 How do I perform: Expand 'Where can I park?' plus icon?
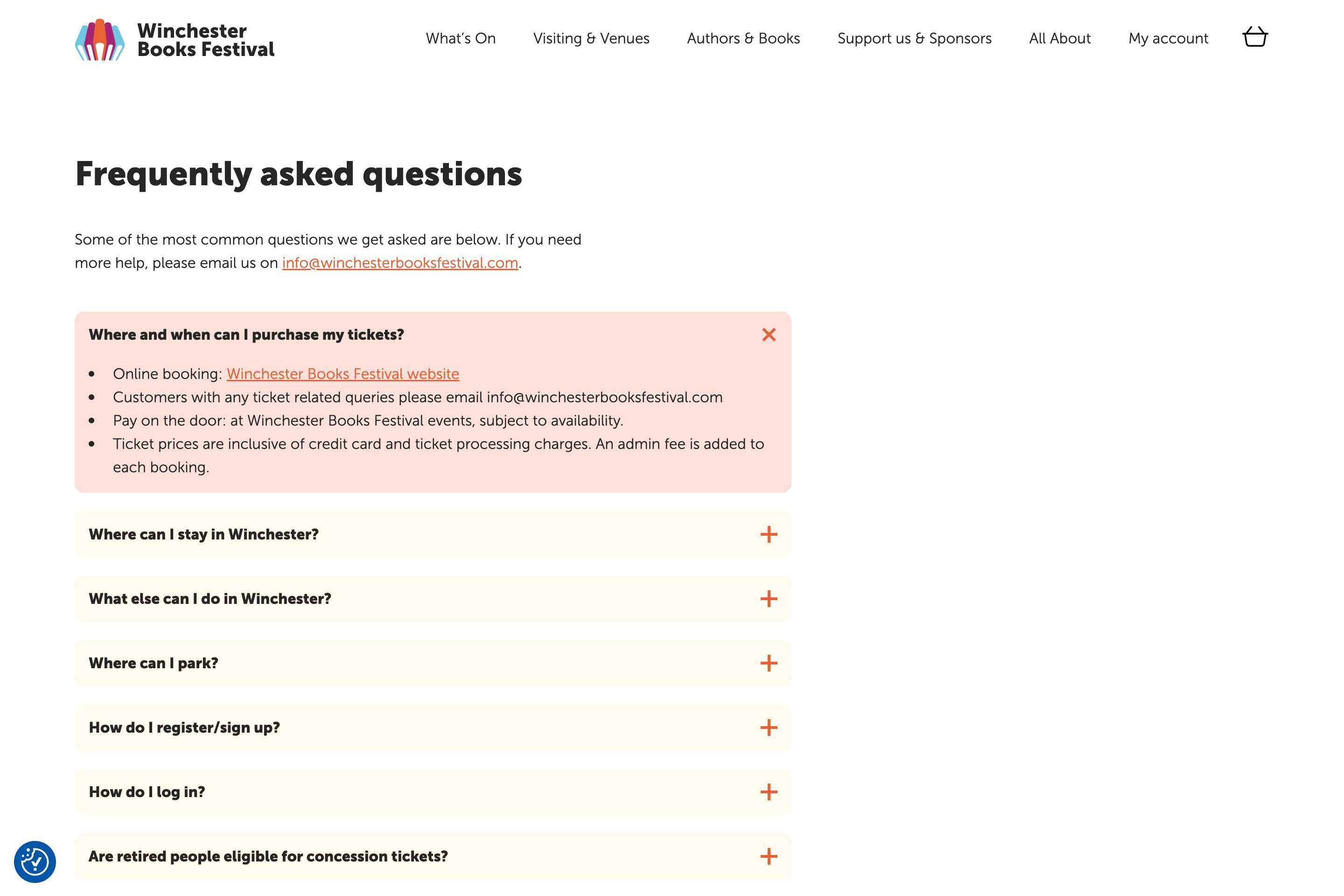pos(769,664)
